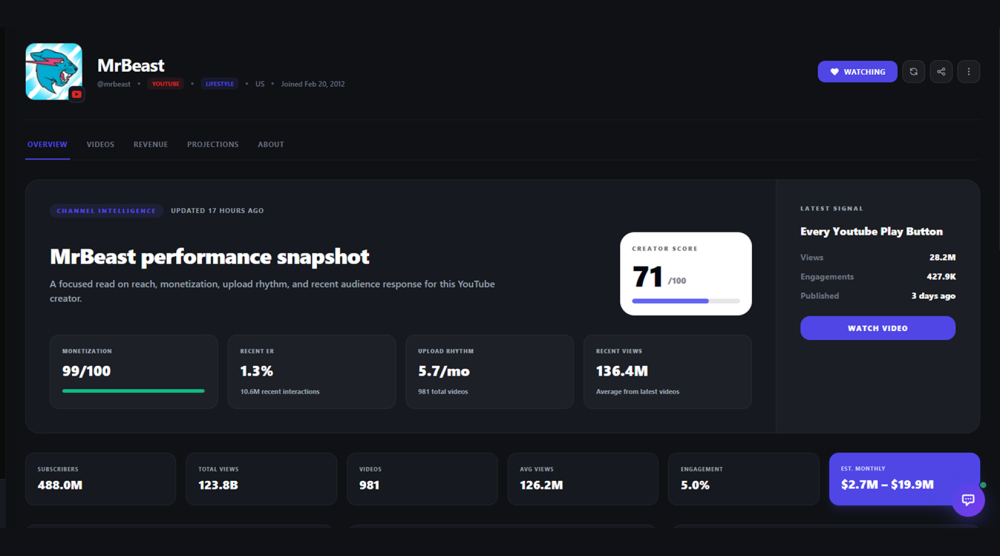Image resolution: width=1000 pixels, height=556 pixels.
Task: Click the YouTube badge on the MrBeast avatar
Action: pos(77,94)
